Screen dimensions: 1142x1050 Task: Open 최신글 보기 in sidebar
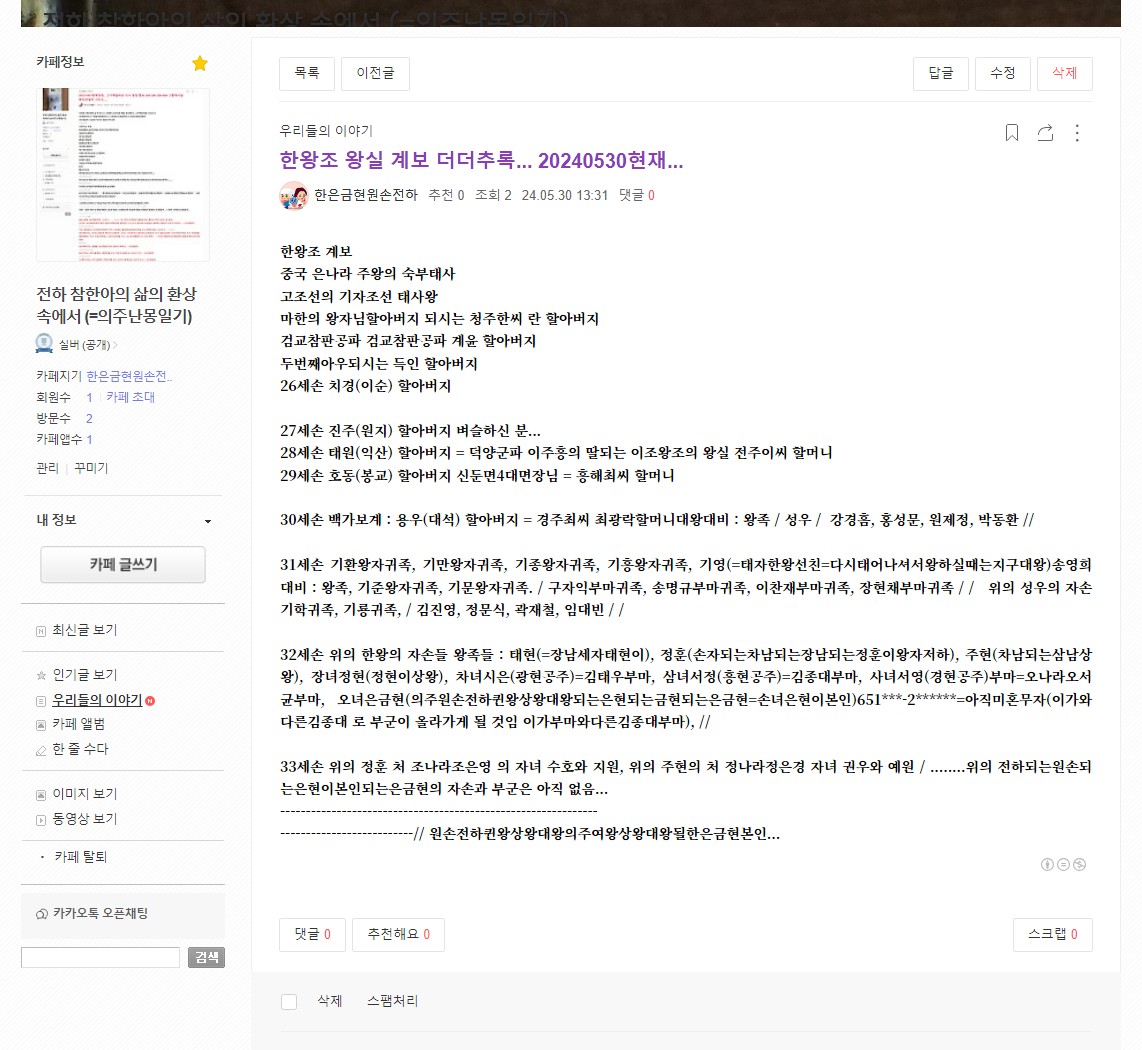coord(84,630)
